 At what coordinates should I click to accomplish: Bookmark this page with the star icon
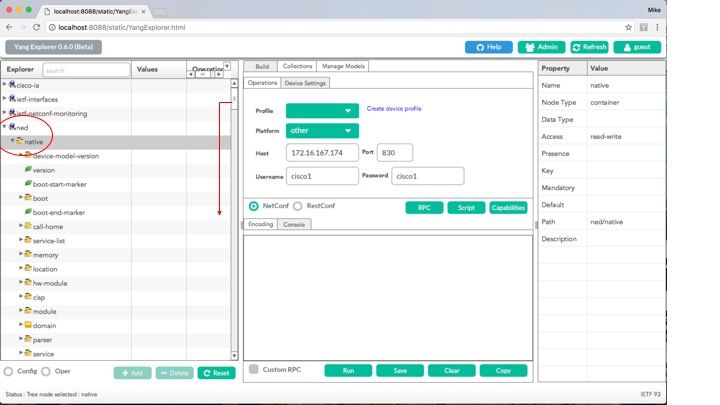[x=629, y=27]
